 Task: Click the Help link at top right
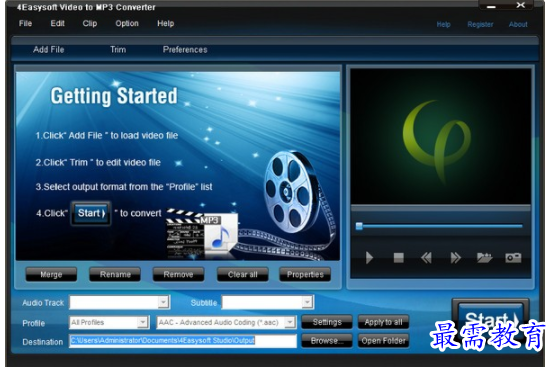[443, 24]
